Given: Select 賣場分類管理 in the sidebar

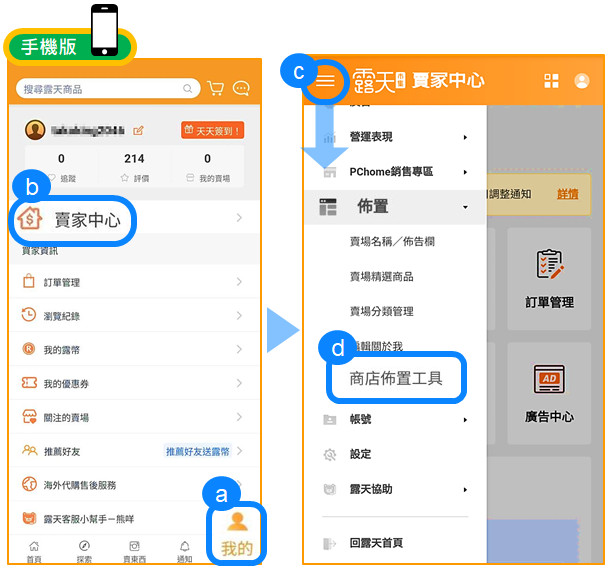Looking at the screenshot, I should 381,311.
